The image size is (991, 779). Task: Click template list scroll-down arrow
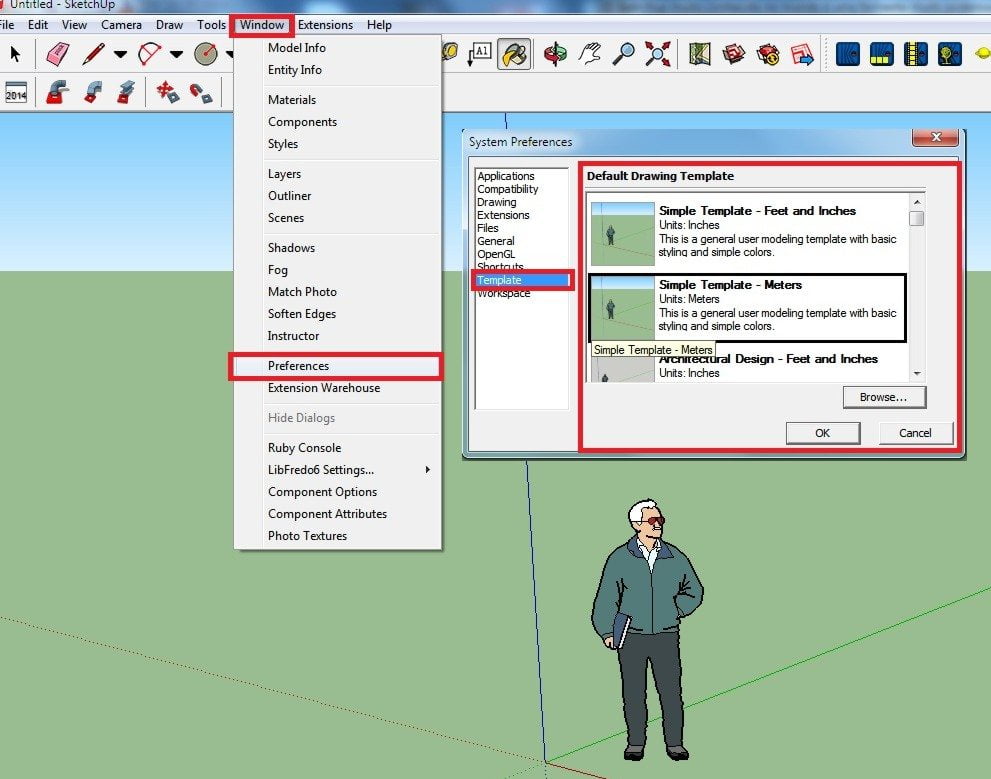[x=916, y=374]
